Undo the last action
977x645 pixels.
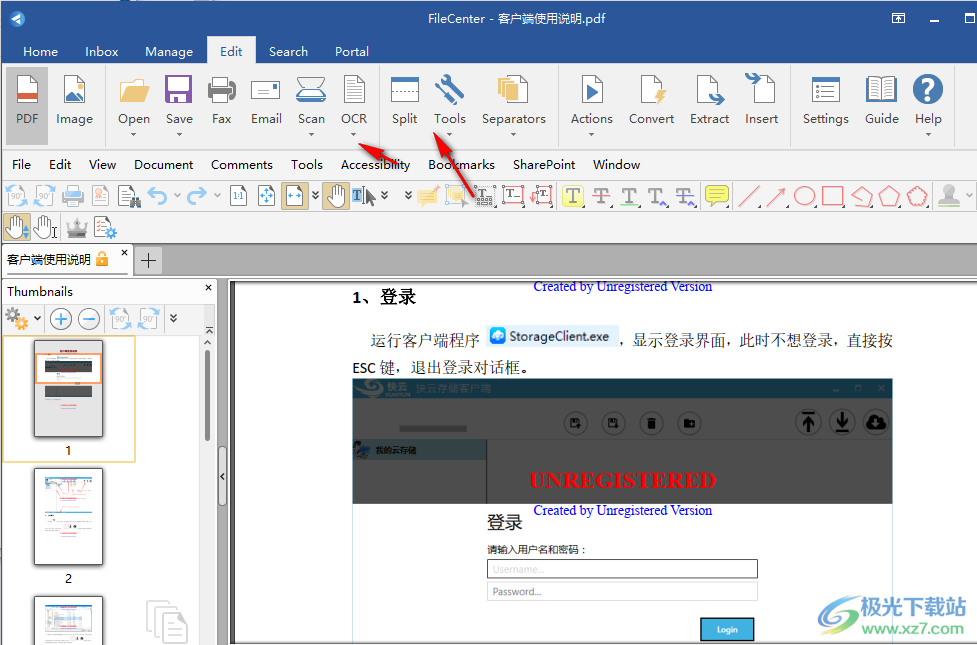click(158, 196)
